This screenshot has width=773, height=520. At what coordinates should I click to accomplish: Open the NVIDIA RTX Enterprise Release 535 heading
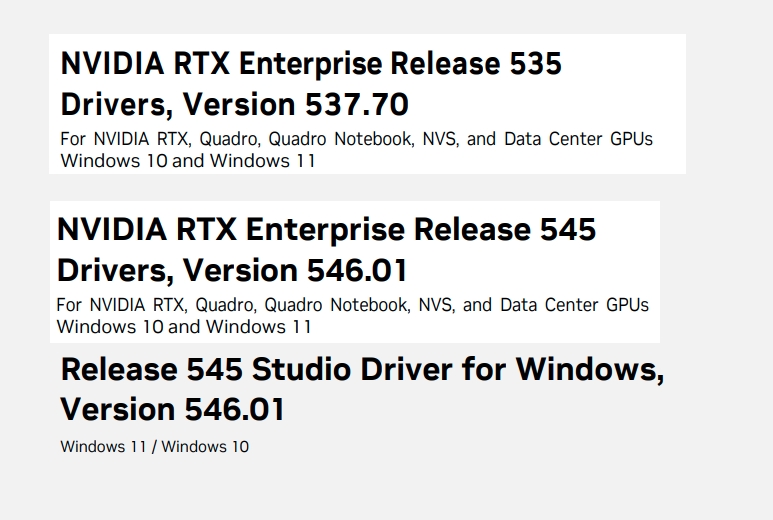tap(311, 84)
